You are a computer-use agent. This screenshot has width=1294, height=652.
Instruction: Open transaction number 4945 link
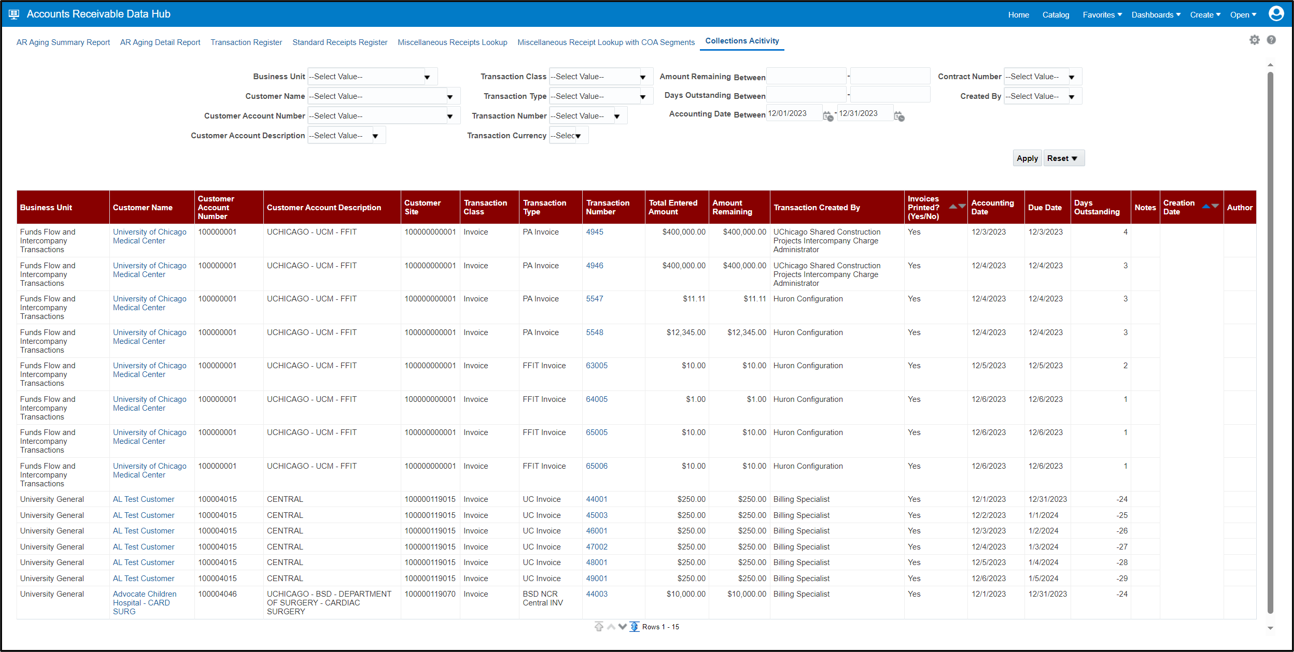(x=595, y=232)
